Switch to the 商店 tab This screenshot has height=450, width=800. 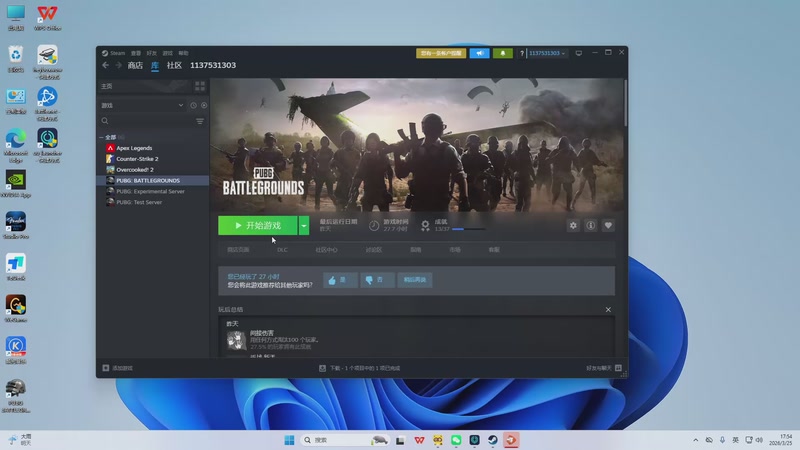coord(135,65)
